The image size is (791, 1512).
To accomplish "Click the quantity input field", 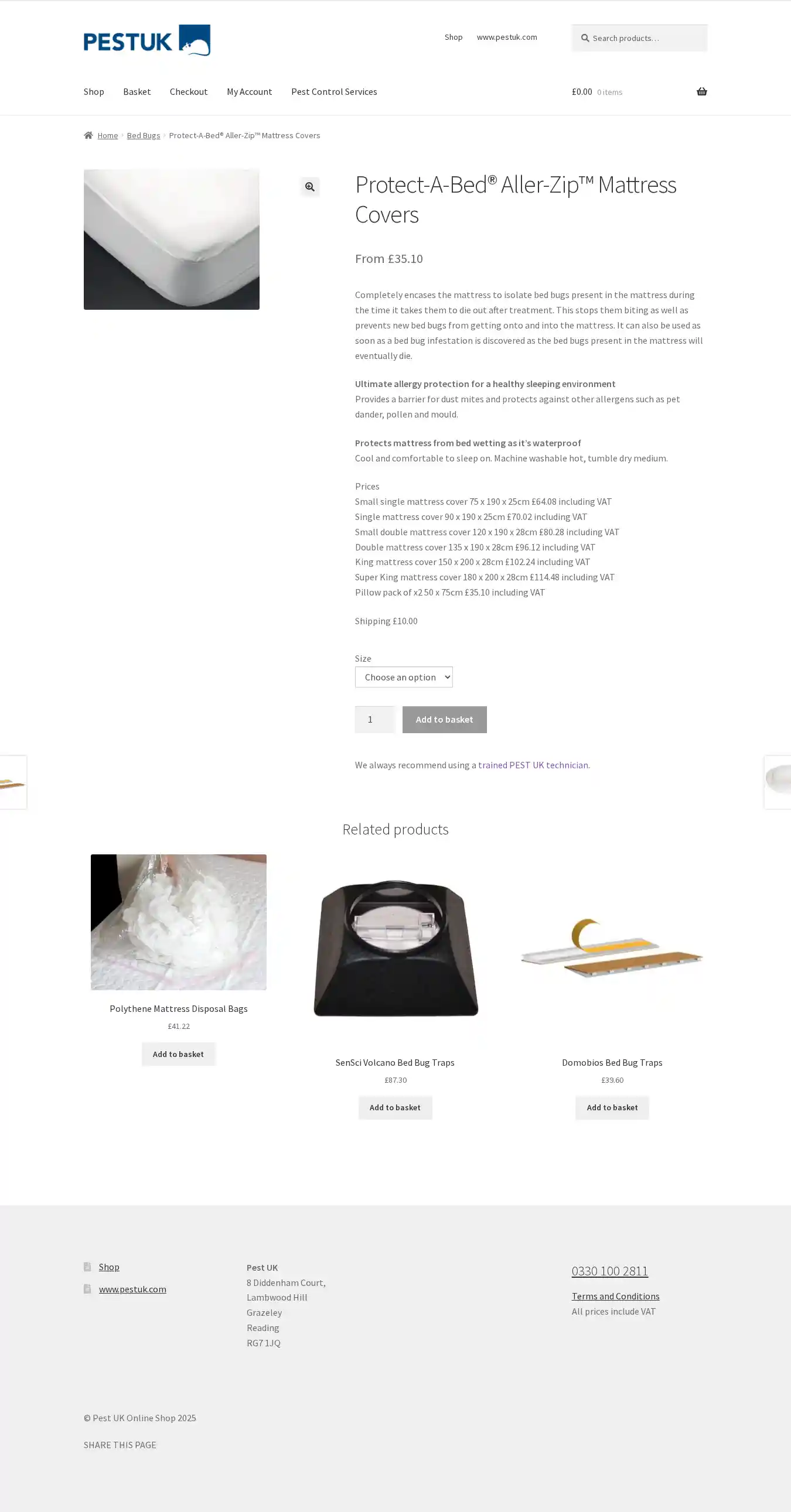I will 374,719.
